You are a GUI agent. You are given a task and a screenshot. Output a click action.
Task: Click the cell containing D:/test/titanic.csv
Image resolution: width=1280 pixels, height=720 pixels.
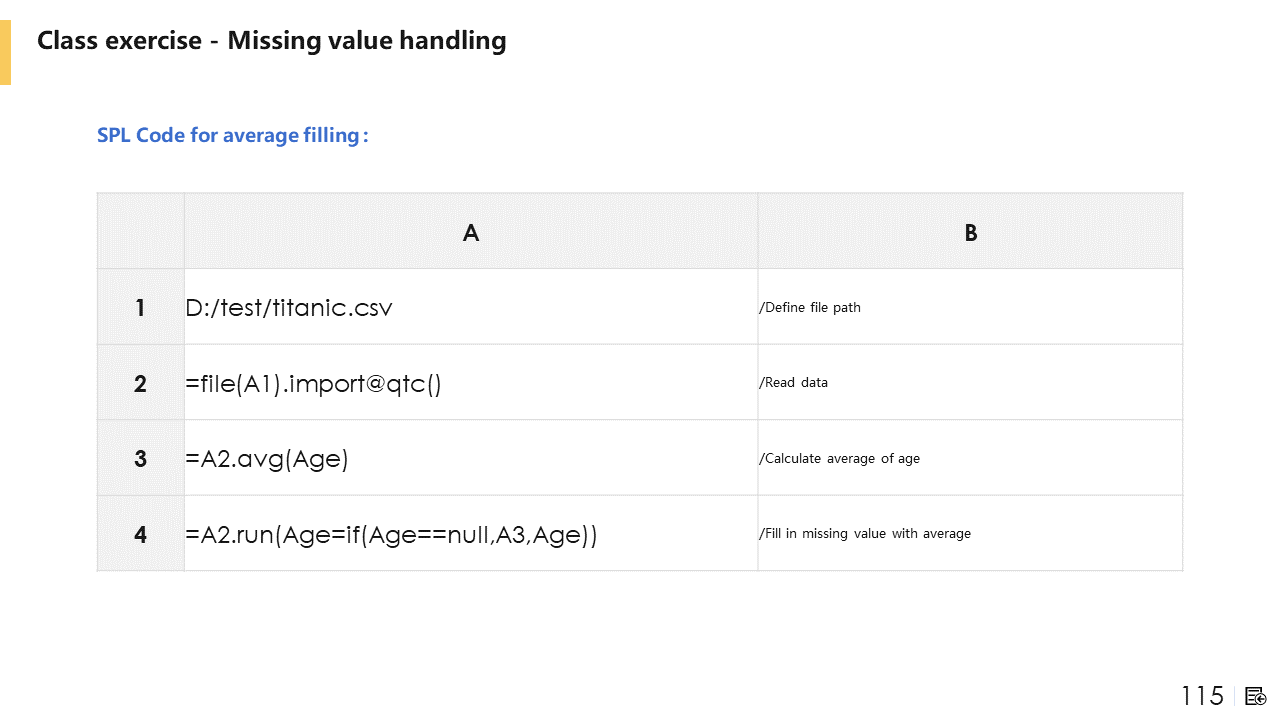tap(290, 307)
